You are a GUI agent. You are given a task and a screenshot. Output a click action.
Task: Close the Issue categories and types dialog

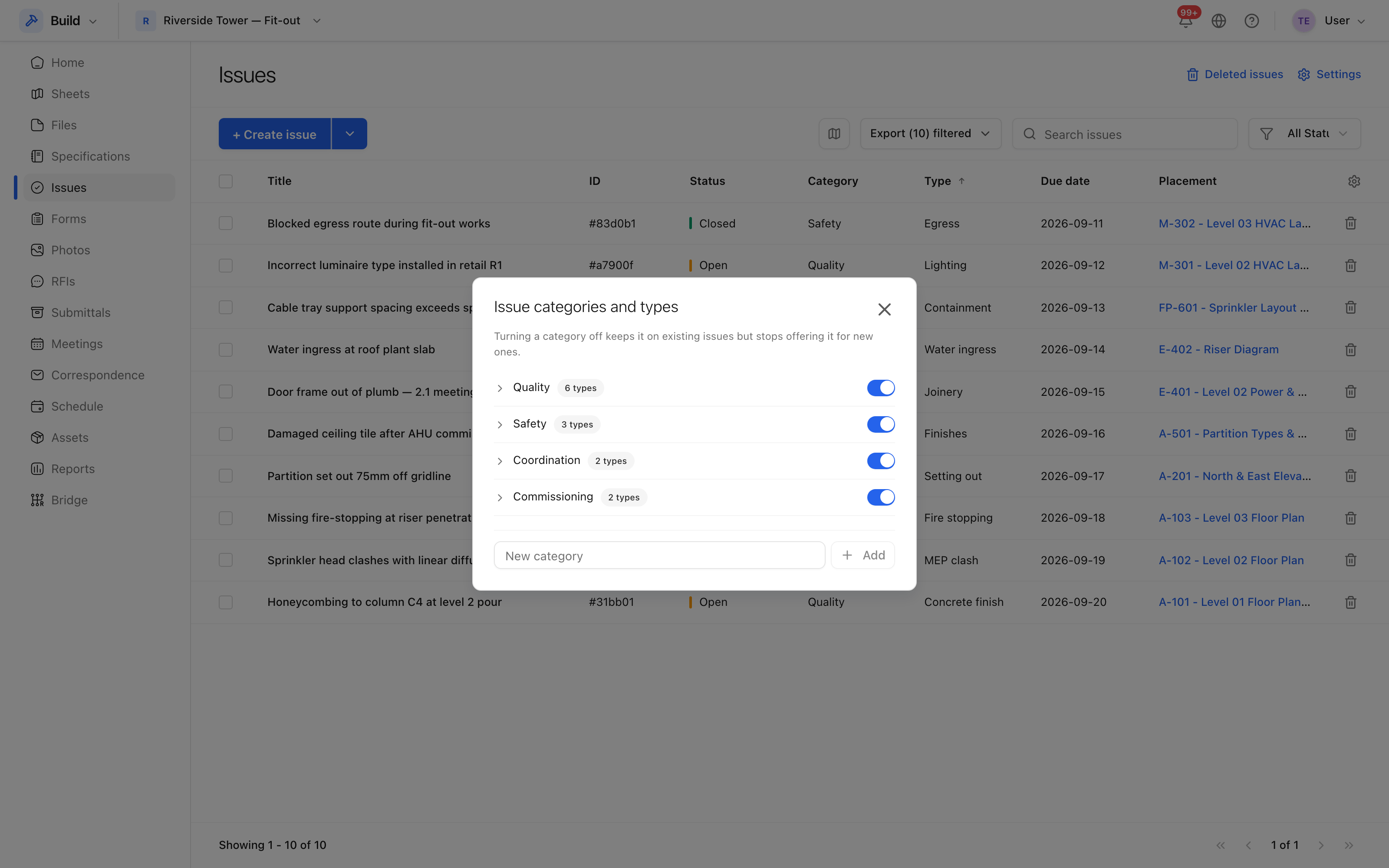pyautogui.click(x=884, y=309)
